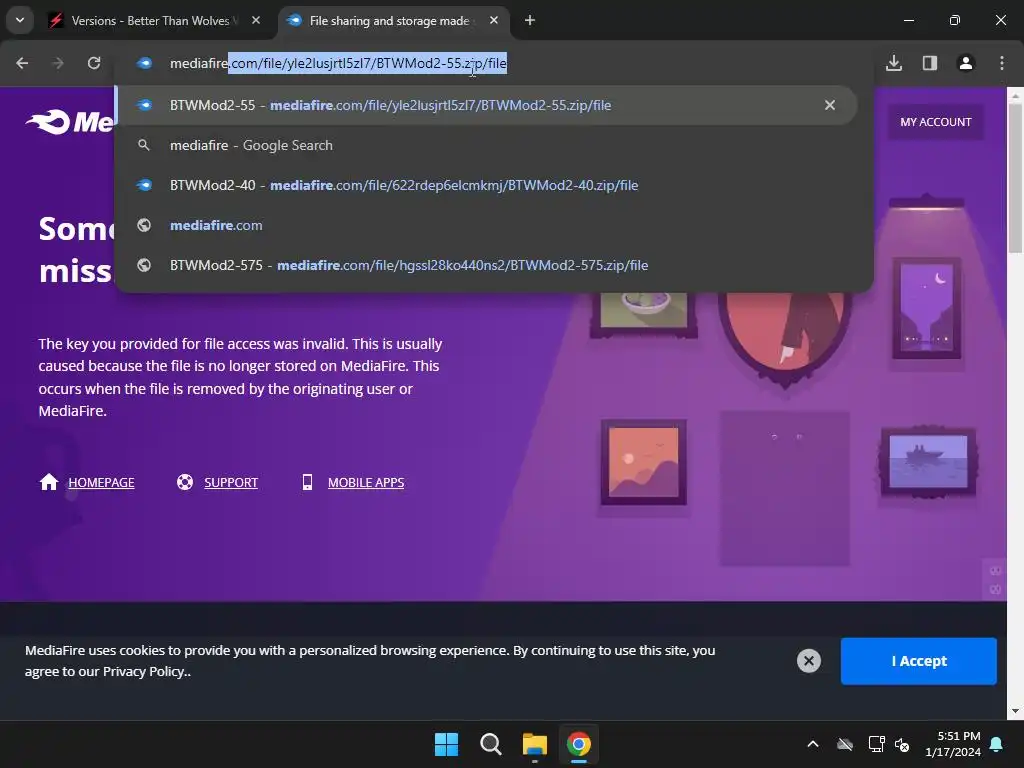Screen dimensions: 1024x768
Task: Click the muted volume tray icon
Action: [903, 744]
